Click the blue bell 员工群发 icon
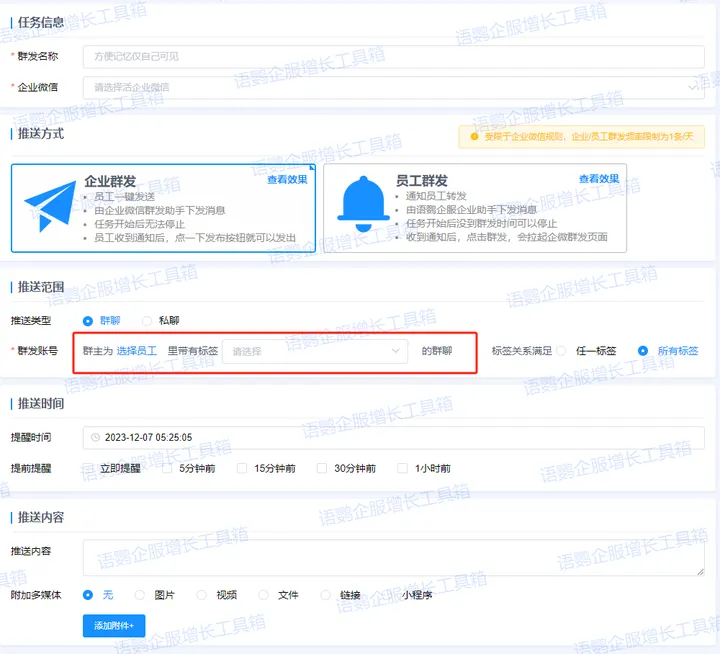The height and width of the screenshot is (654, 720). coord(363,203)
